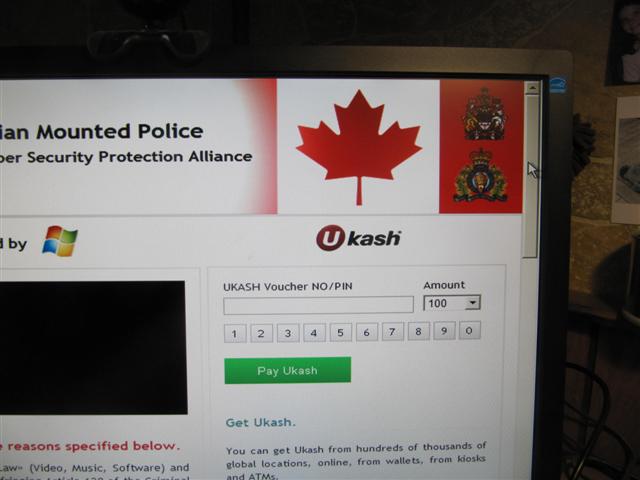640x480 pixels.
Task: Tap keypad digit 0
Action: 469,330
